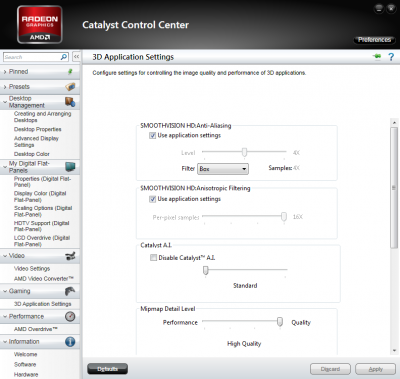Screen dimensions: 400x379
Task: Click the blue Information icon
Action: tap(70, 342)
